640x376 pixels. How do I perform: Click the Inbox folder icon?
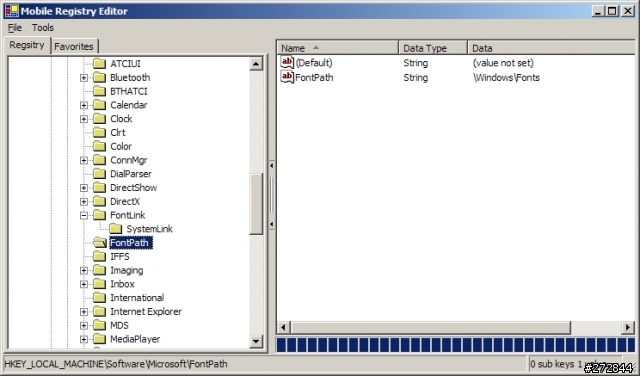click(x=99, y=284)
